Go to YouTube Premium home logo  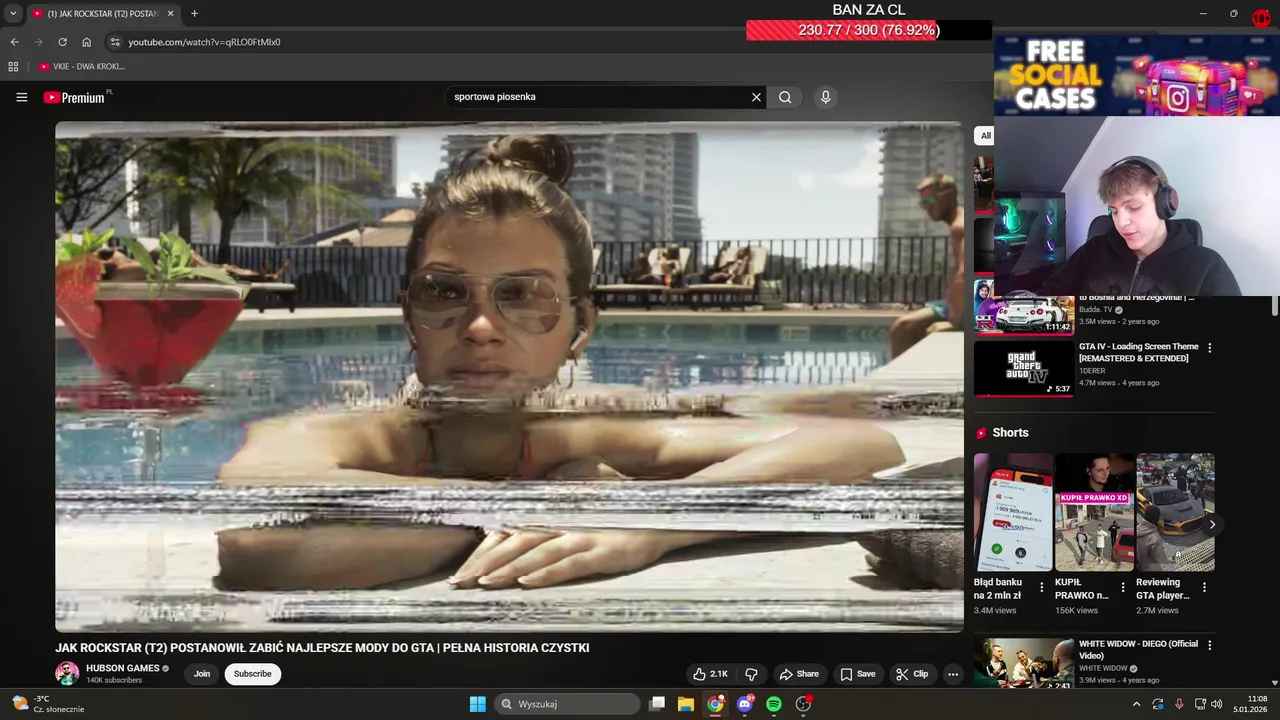(x=77, y=97)
